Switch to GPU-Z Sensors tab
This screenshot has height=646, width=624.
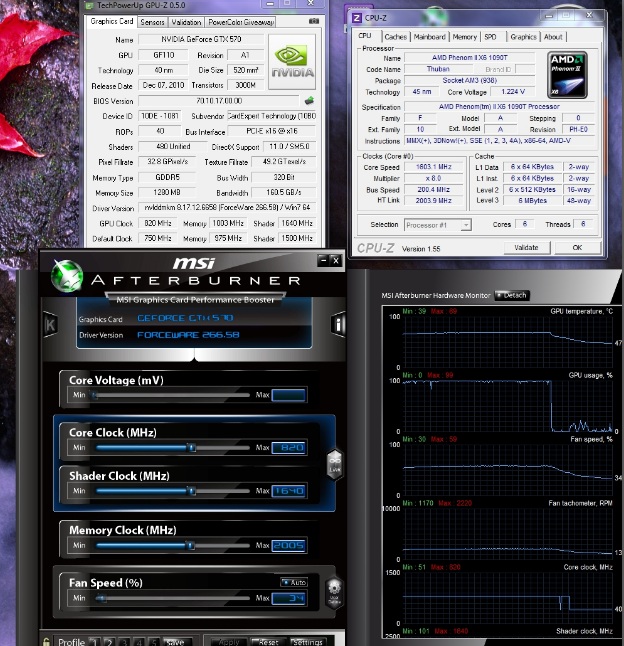pos(152,22)
